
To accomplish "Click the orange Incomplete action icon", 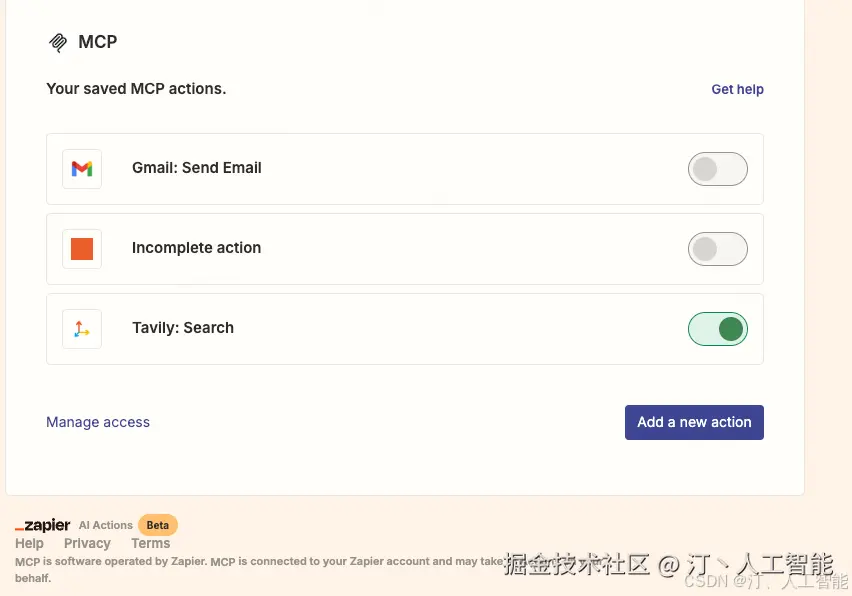I will (82, 249).
